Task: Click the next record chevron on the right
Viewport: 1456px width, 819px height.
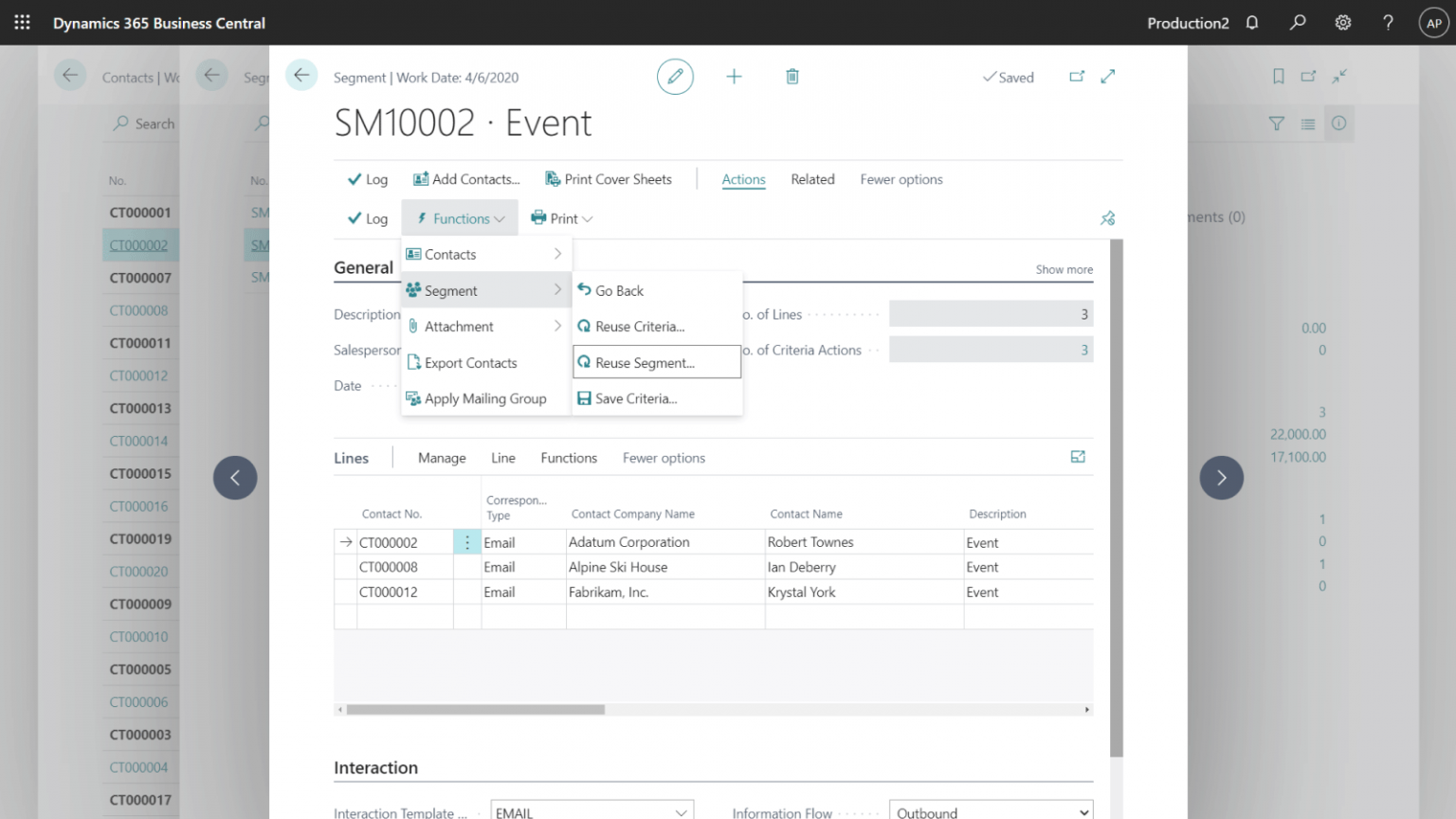Action: 1221,478
